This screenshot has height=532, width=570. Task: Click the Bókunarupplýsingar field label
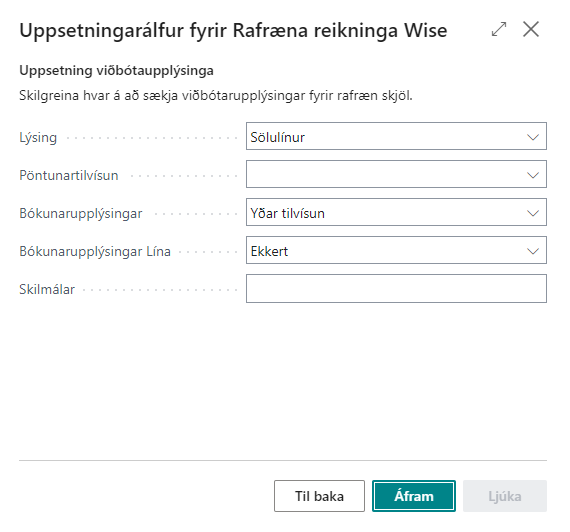(81, 214)
